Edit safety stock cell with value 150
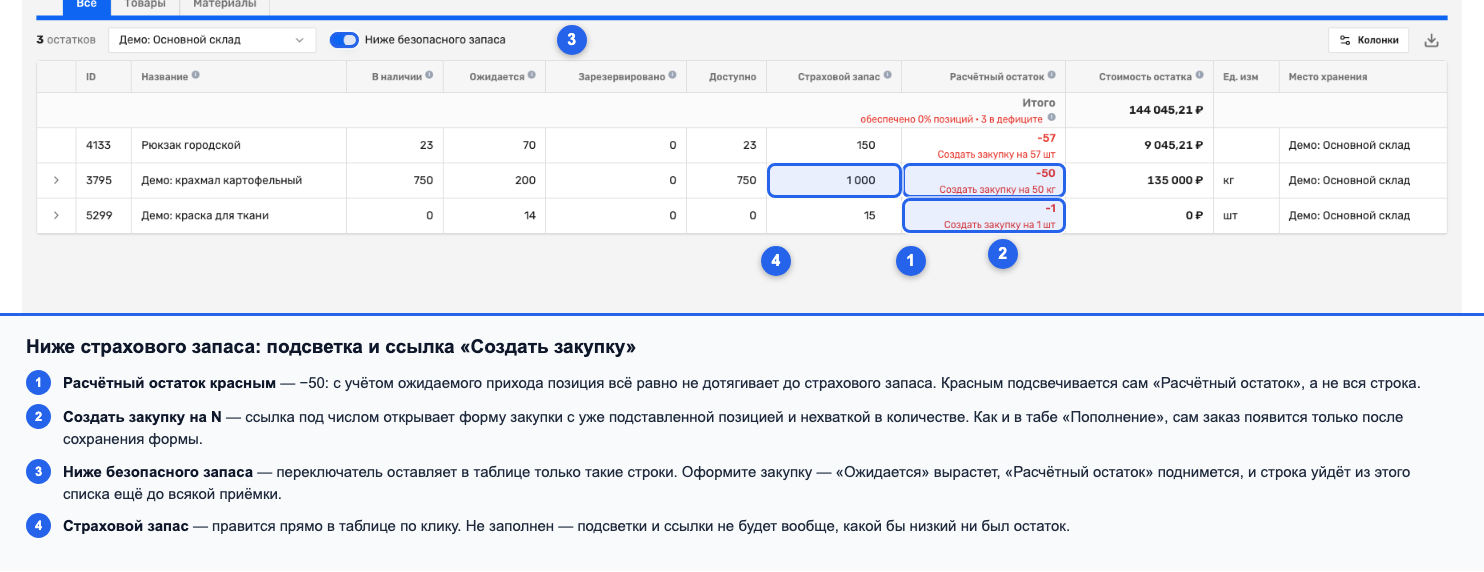 (x=834, y=145)
